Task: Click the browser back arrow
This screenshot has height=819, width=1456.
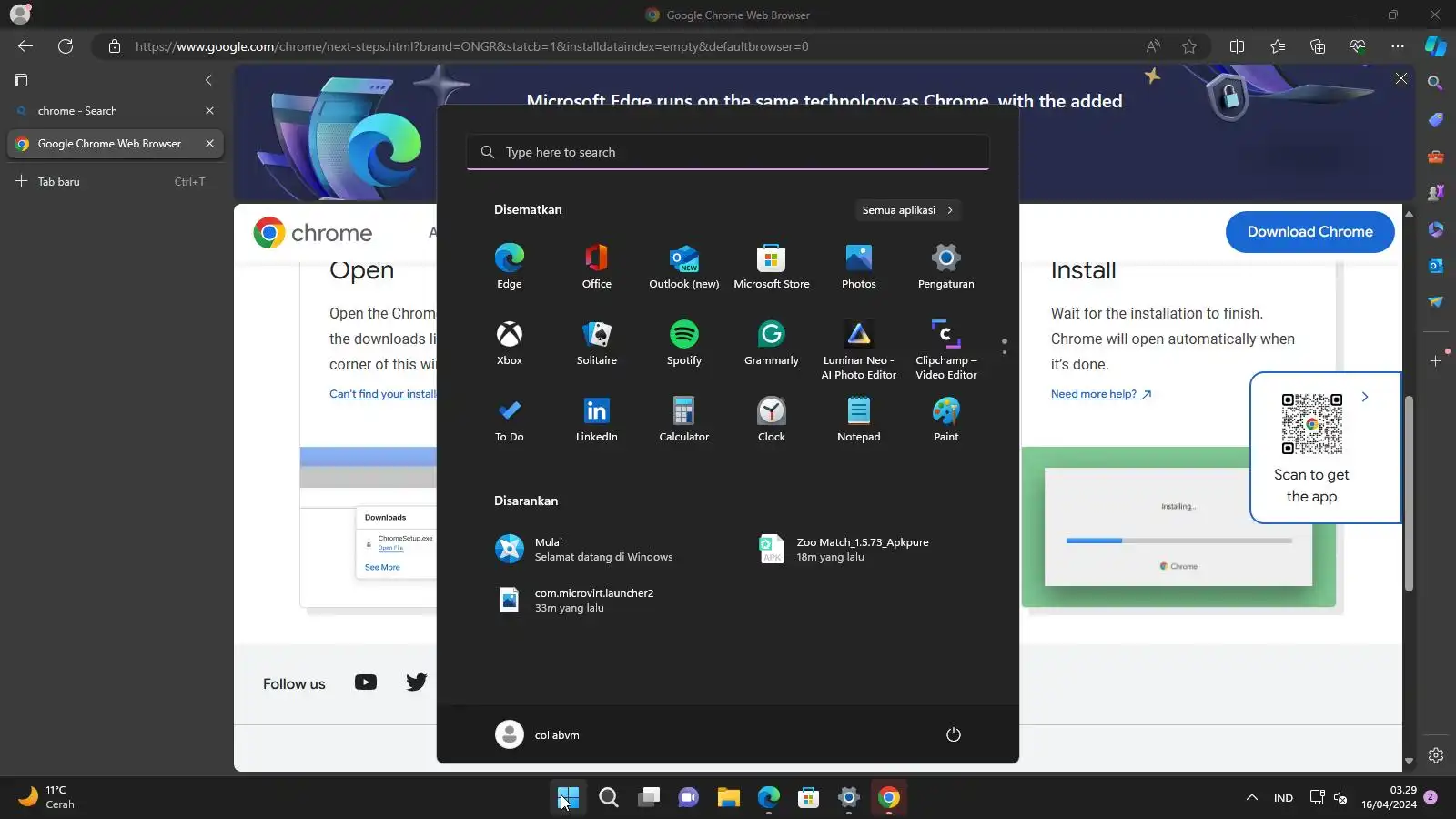Action: (x=25, y=46)
